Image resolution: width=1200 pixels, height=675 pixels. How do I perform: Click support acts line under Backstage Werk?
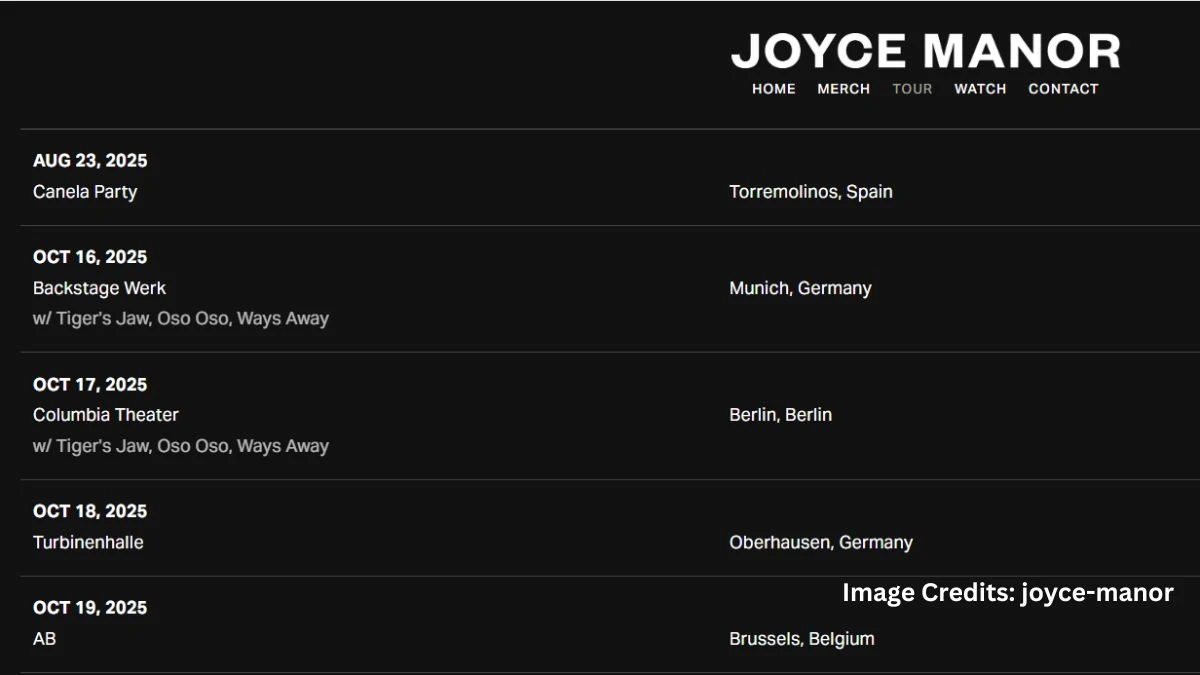[x=181, y=319]
